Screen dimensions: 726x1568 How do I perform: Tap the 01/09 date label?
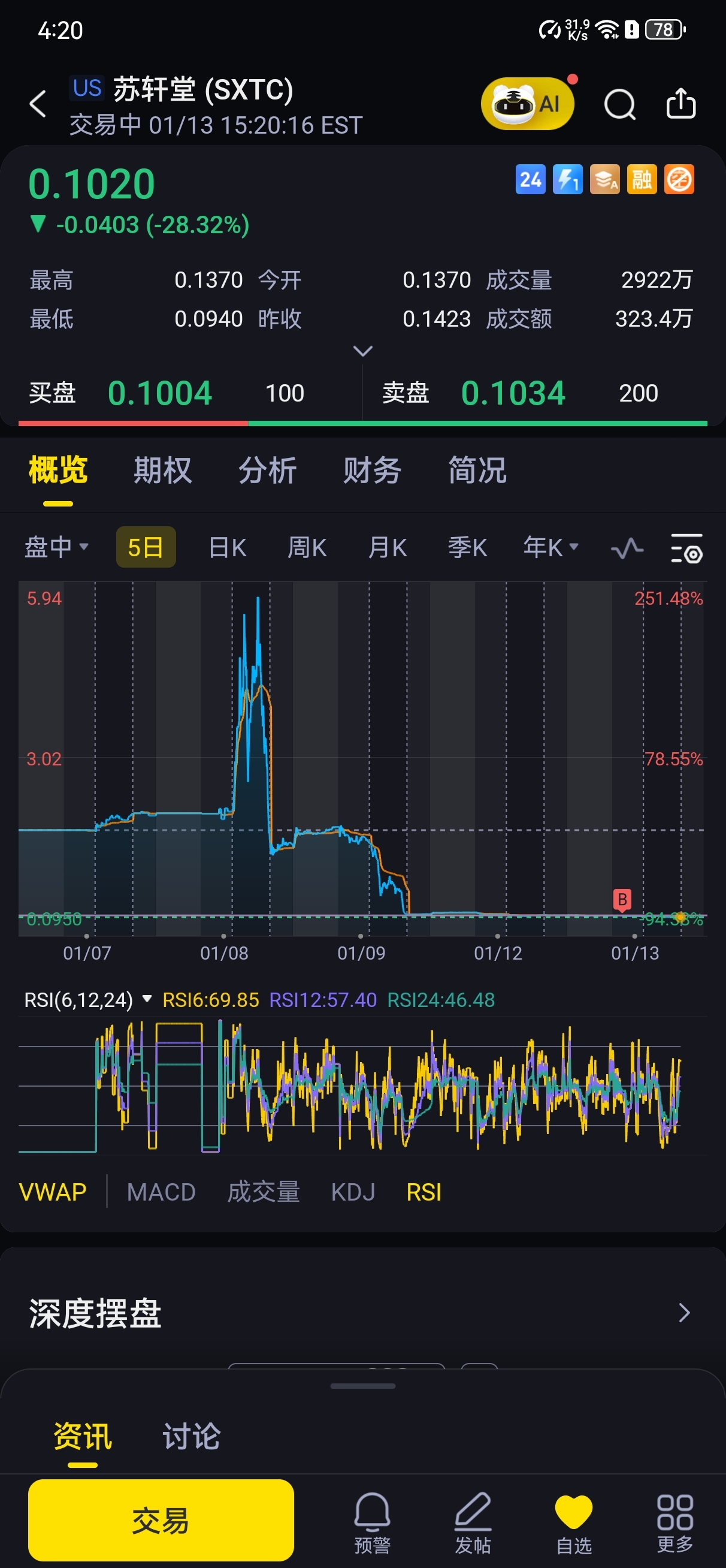pyautogui.click(x=361, y=952)
